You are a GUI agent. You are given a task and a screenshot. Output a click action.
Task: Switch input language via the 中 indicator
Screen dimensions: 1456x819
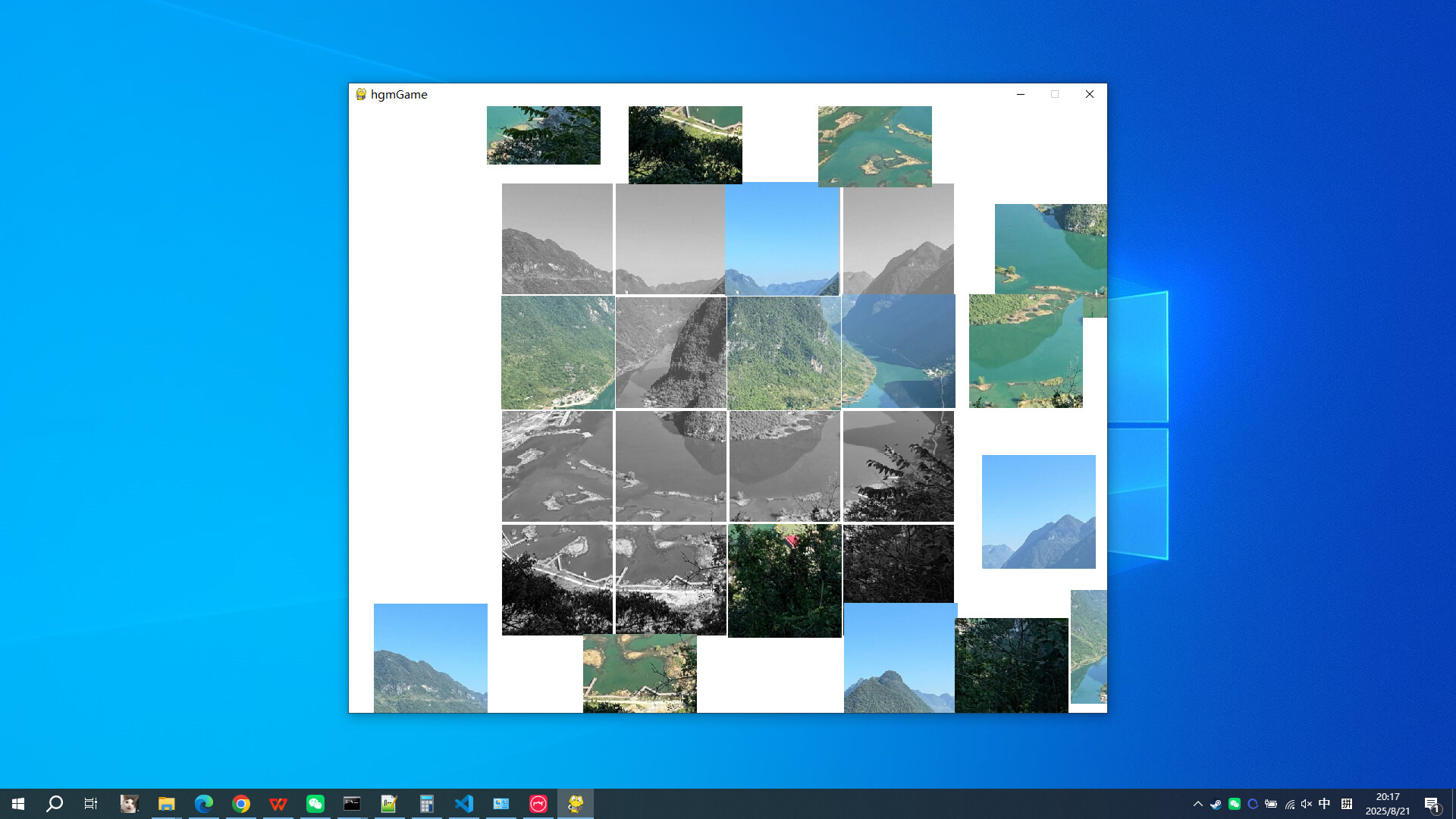click(1324, 803)
